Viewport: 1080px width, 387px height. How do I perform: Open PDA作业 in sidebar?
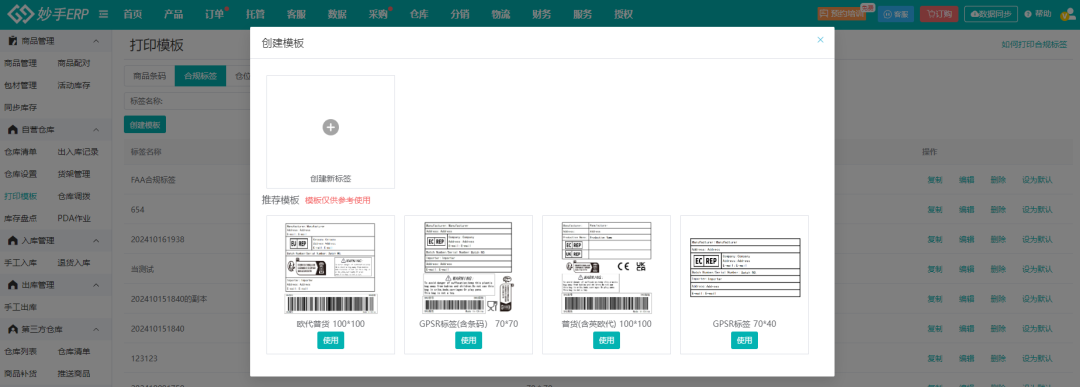[x=74, y=218]
